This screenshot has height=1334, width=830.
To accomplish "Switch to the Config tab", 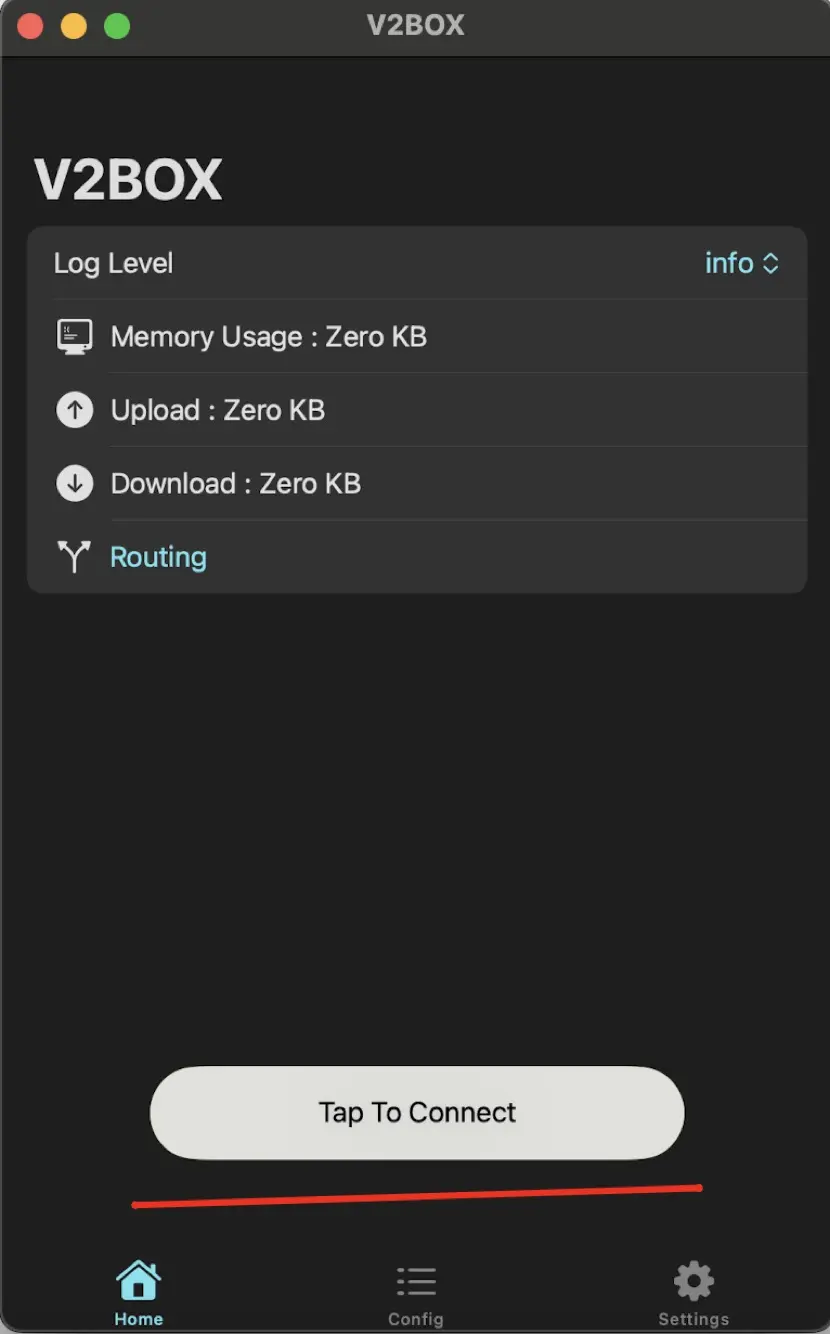I will coord(416,1292).
